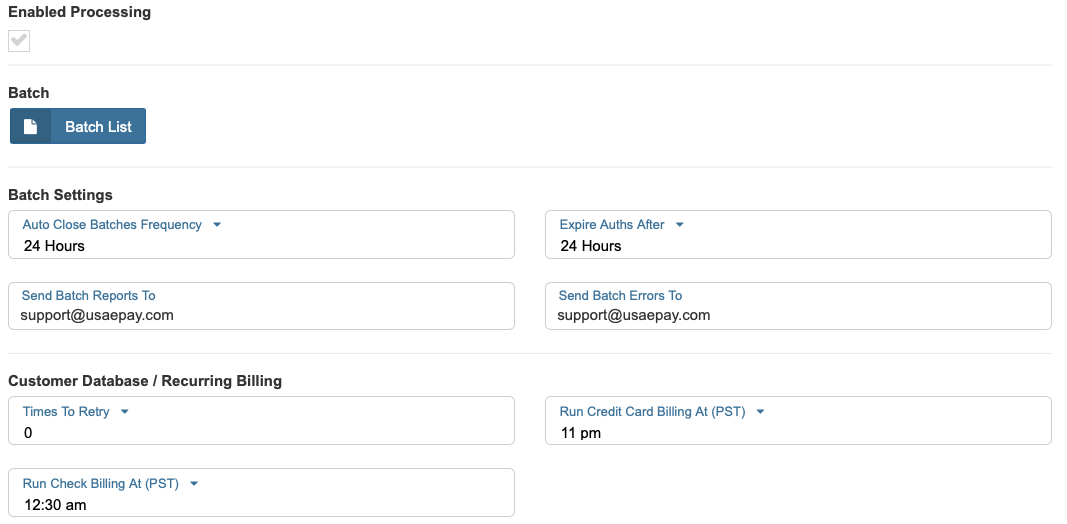Click the Customer Database / Recurring Billing heading
1067x524 pixels.
(x=145, y=380)
